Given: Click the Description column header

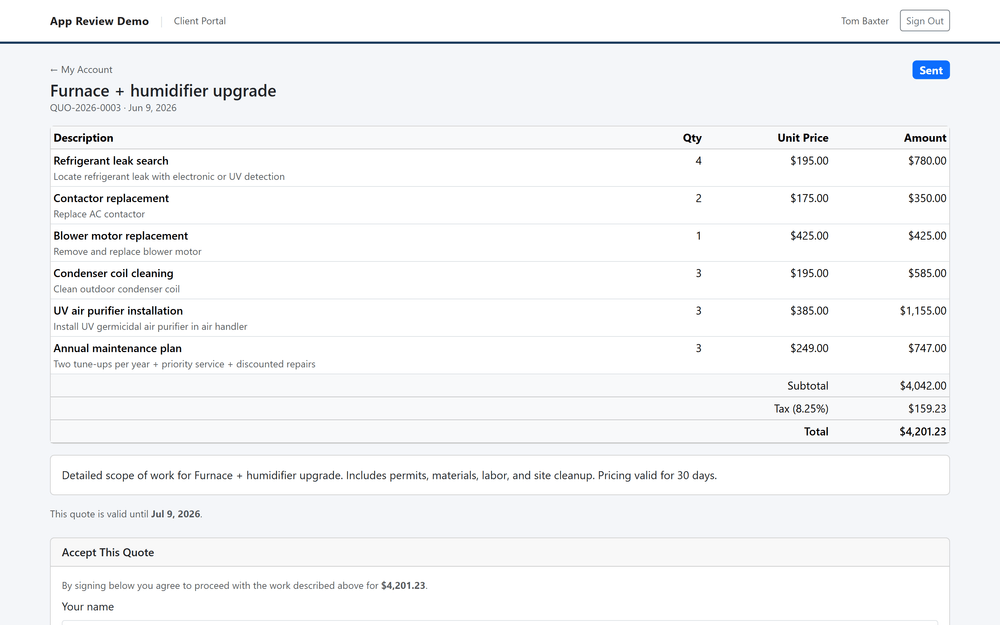Looking at the screenshot, I should click(x=84, y=138).
